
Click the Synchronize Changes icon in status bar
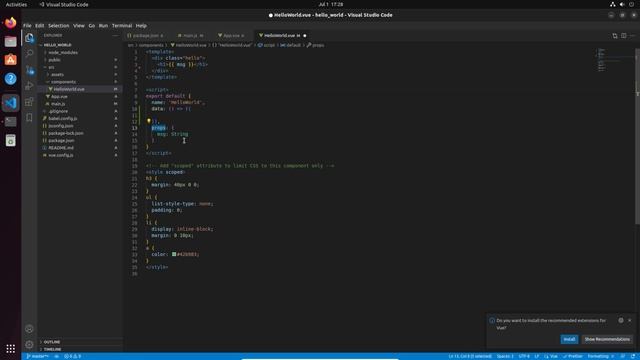[57, 356]
